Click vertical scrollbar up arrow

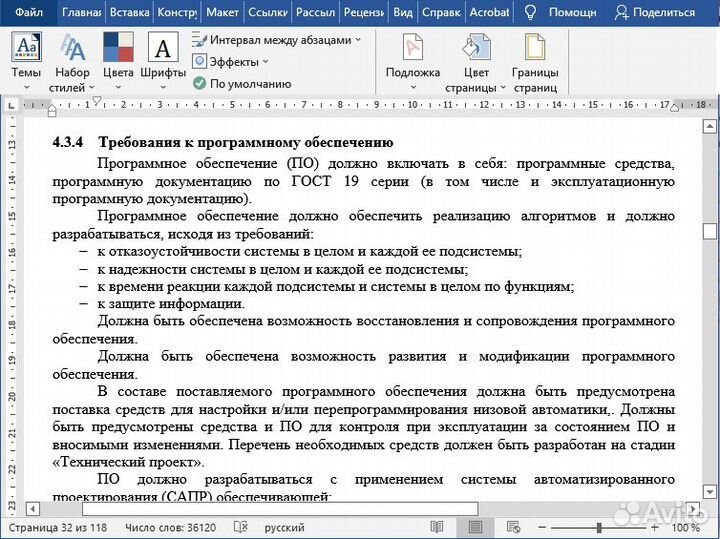[710, 126]
